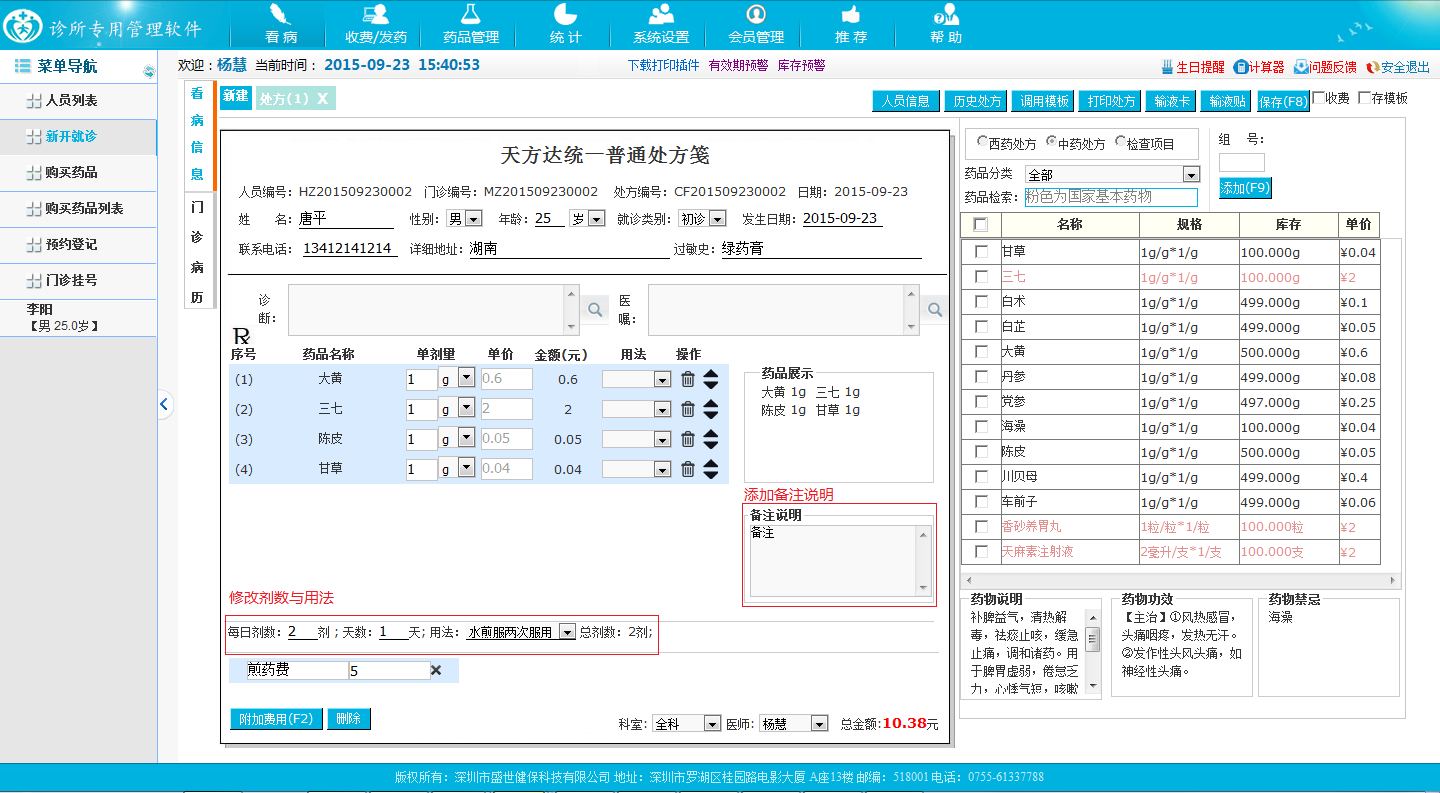The width and height of the screenshot is (1440, 793).
Task: Click the search magnifier beside 医嘱 box
Action: (x=935, y=310)
